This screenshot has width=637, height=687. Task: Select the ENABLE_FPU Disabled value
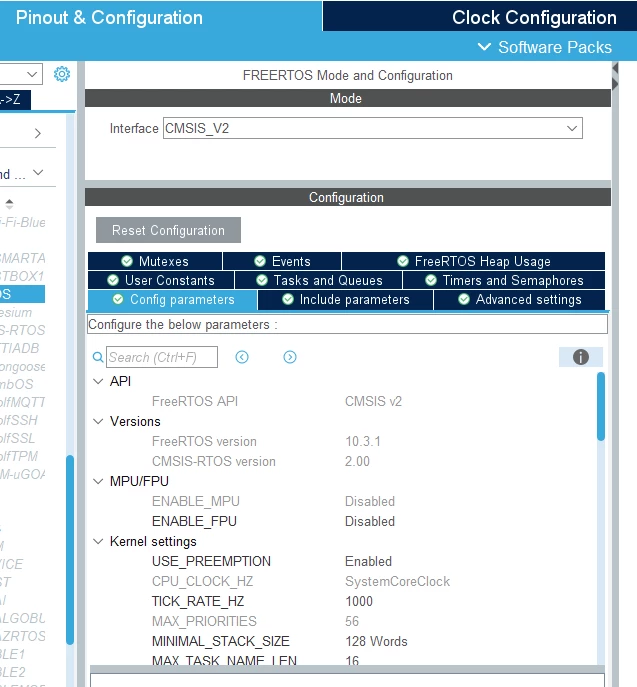[x=370, y=521]
